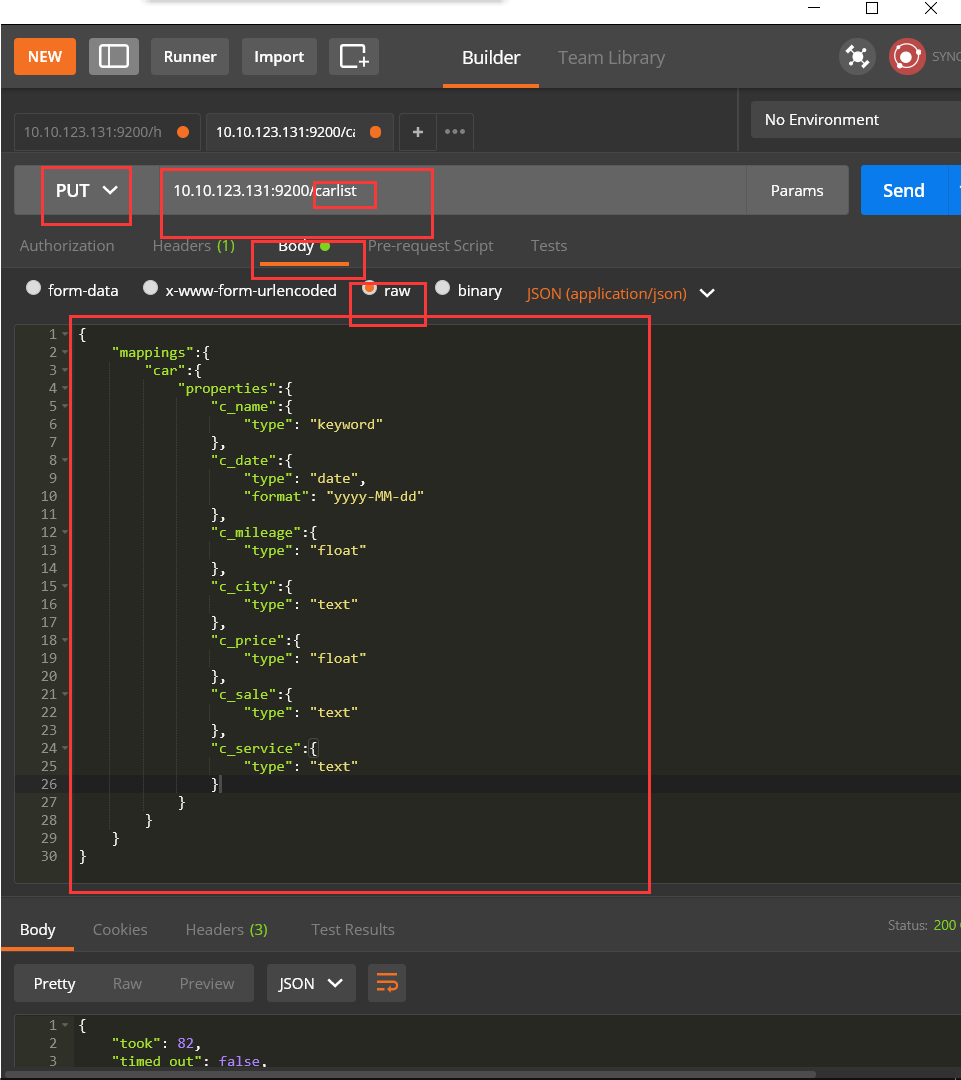
Task: Toggle response line wrap icon
Action: tap(387, 983)
